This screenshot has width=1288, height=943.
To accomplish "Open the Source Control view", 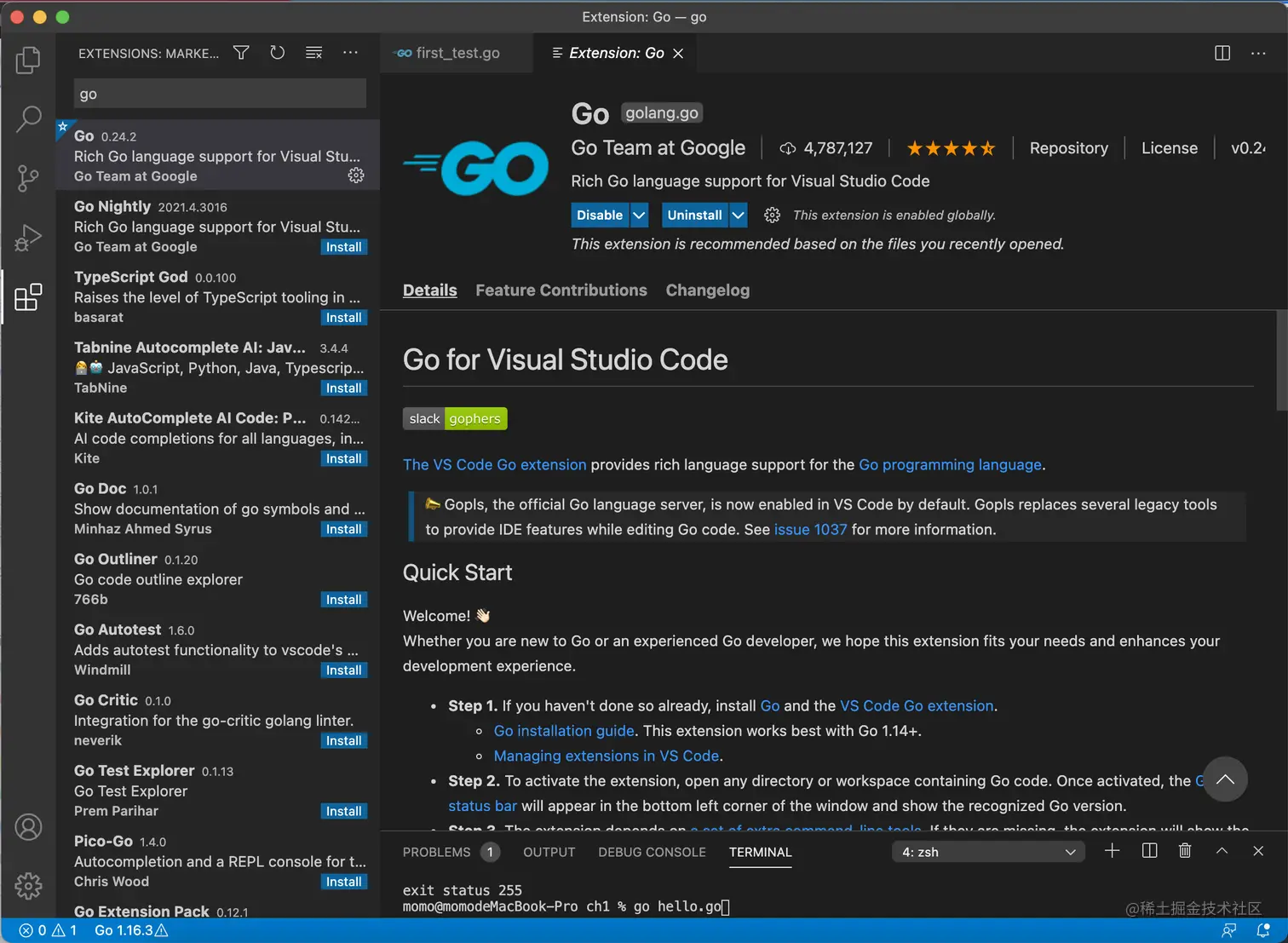I will (x=28, y=178).
